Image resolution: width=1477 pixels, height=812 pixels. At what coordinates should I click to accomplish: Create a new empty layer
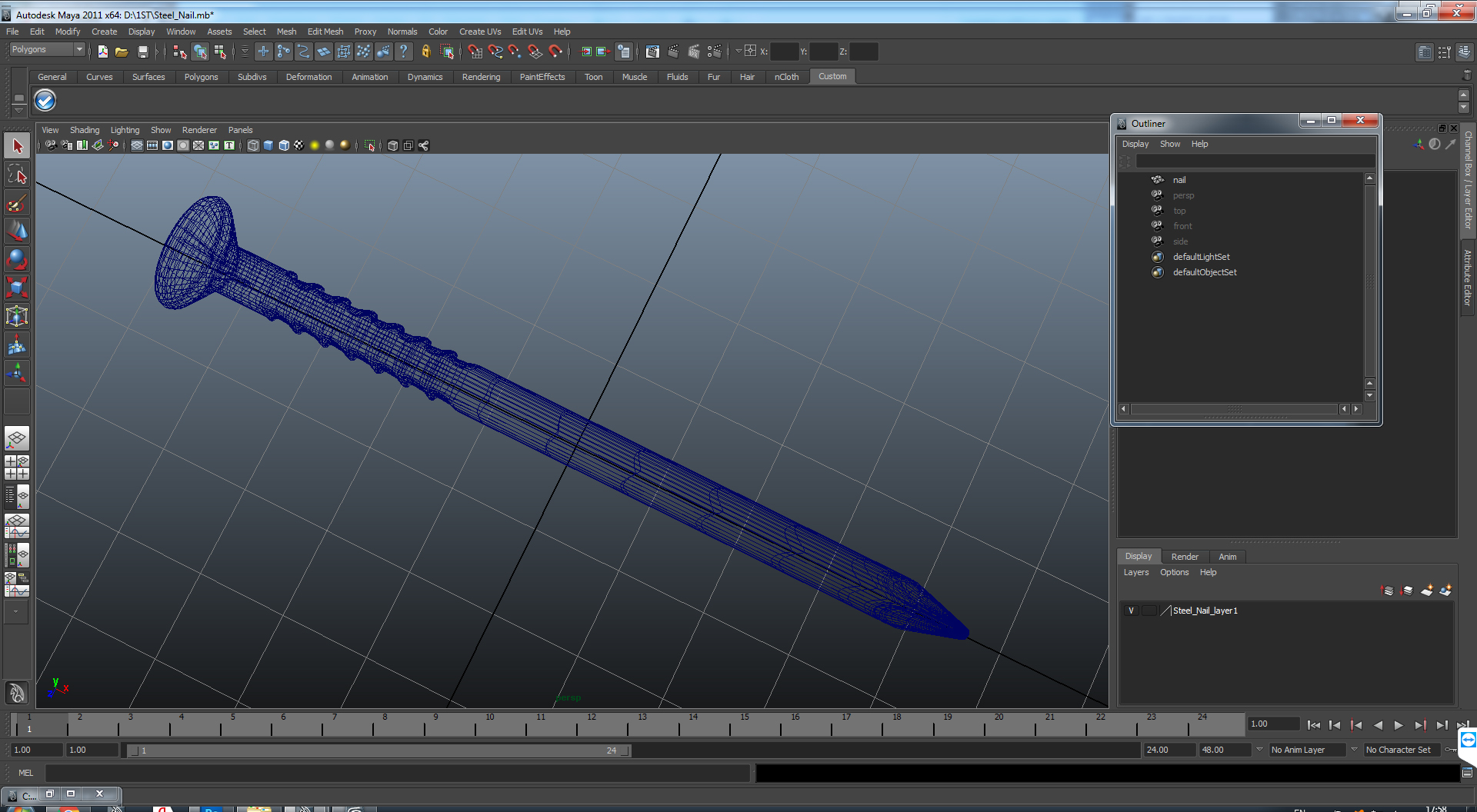pyautogui.click(x=1427, y=590)
